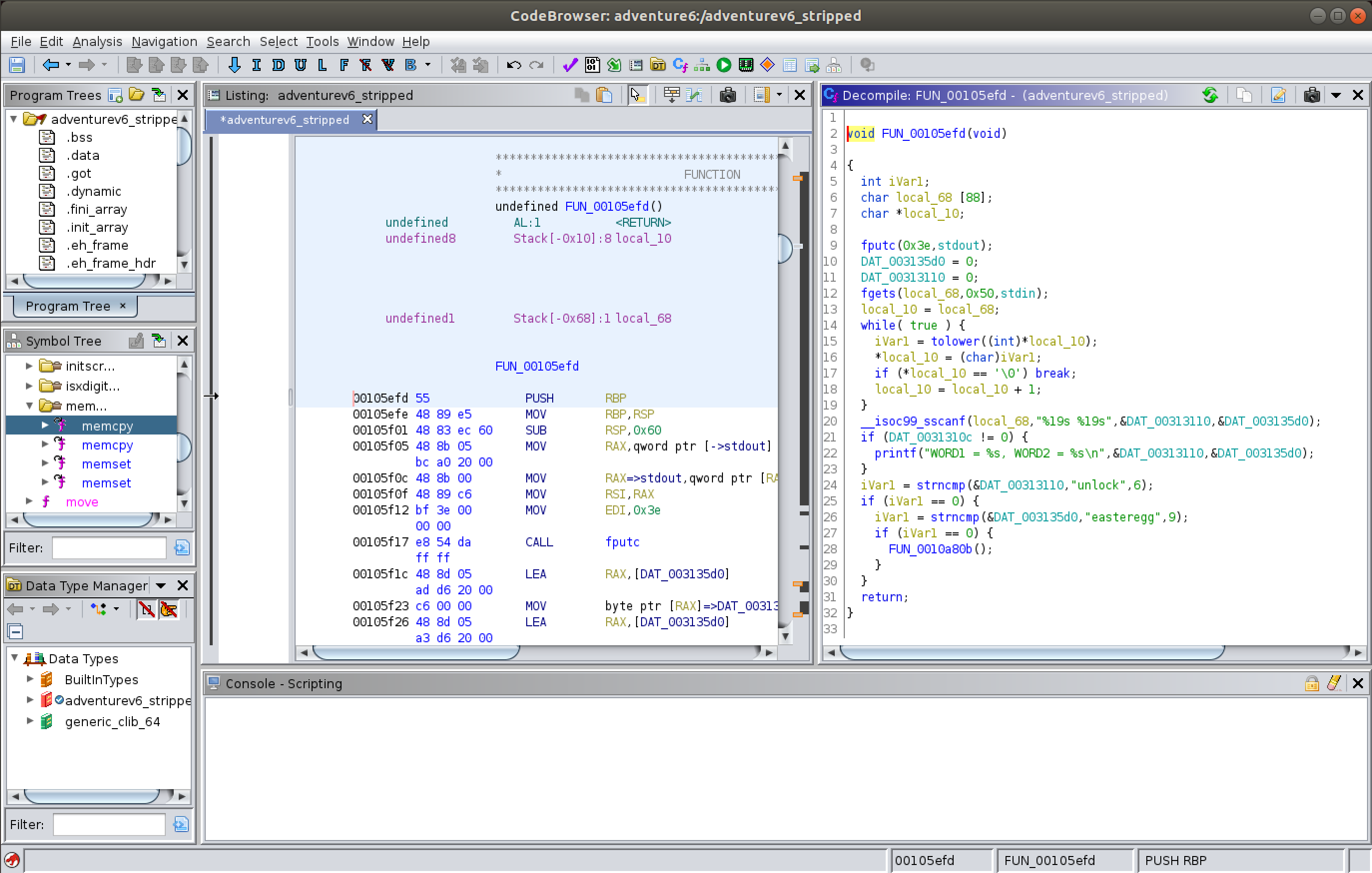Image resolution: width=1372 pixels, height=873 pixels.
Task: Collapse the mem... folder in Symbol Tree
Action: (29, 406)
